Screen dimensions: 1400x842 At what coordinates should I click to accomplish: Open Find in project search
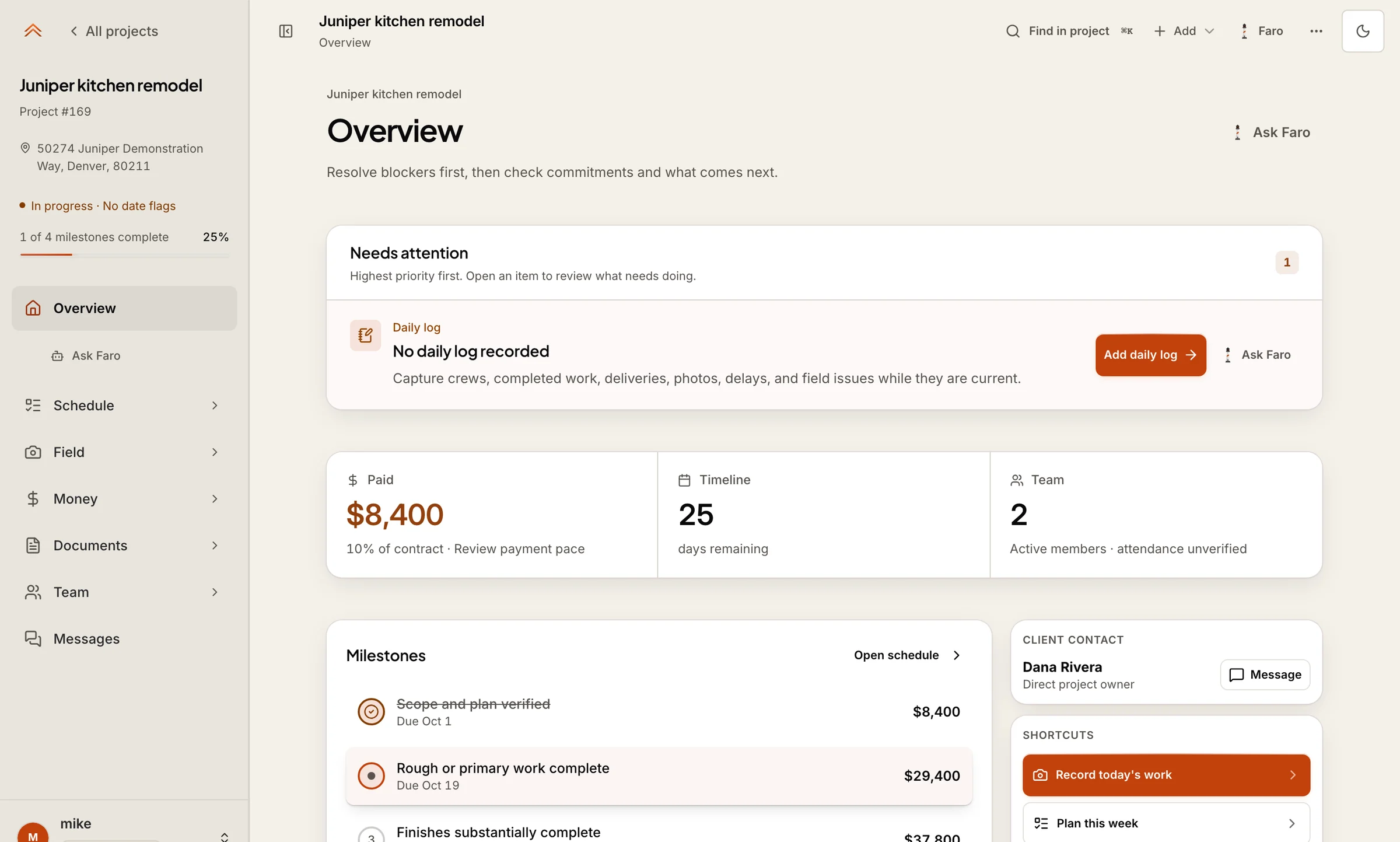pyautogui.click(x=1069, y=31)
